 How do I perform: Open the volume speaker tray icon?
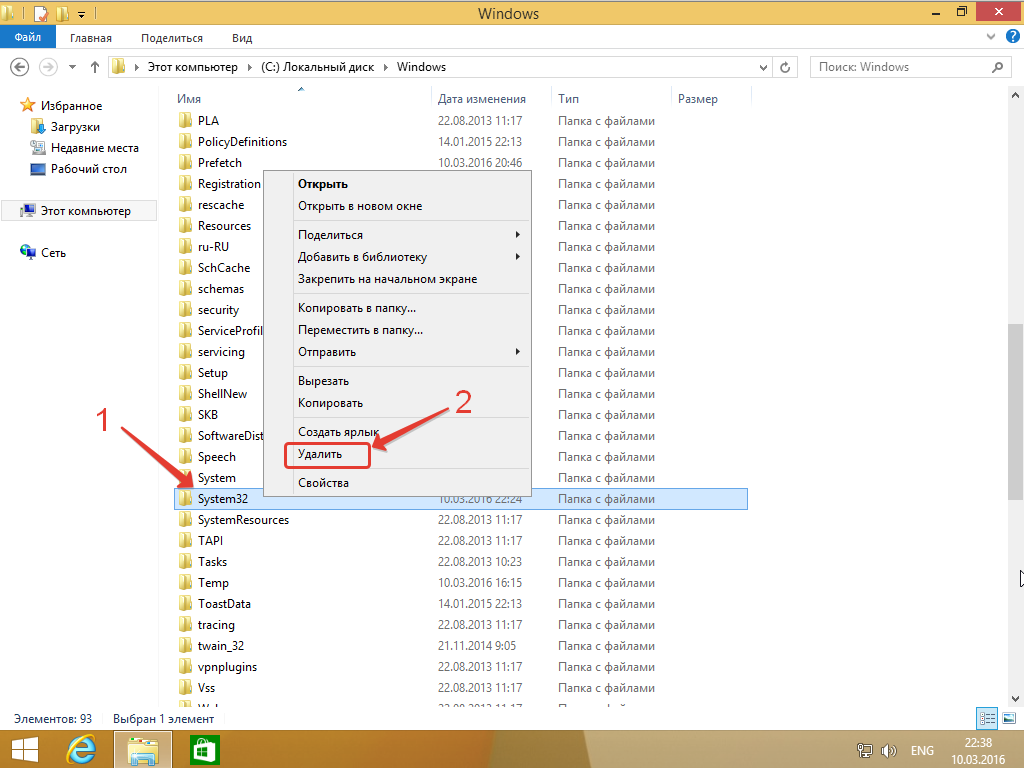tap(888, 750)
